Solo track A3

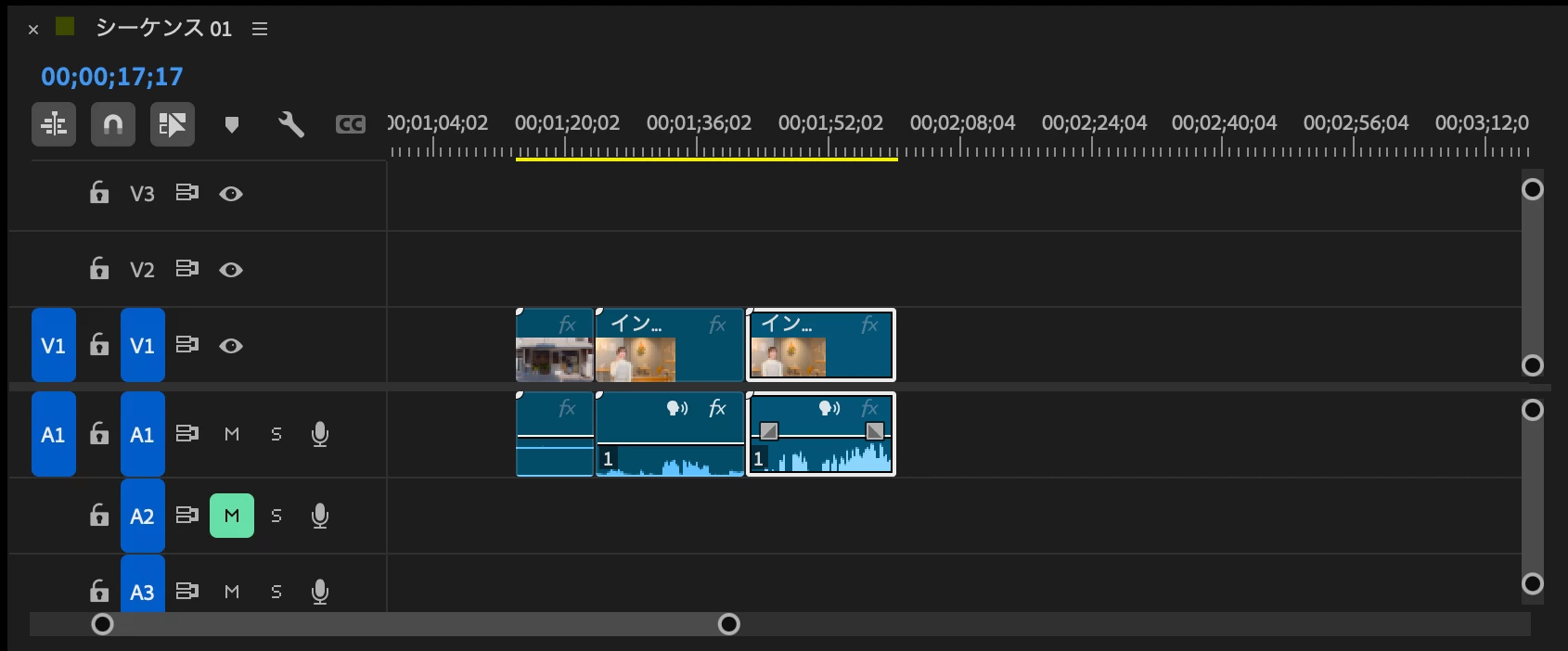coord(276,592)
